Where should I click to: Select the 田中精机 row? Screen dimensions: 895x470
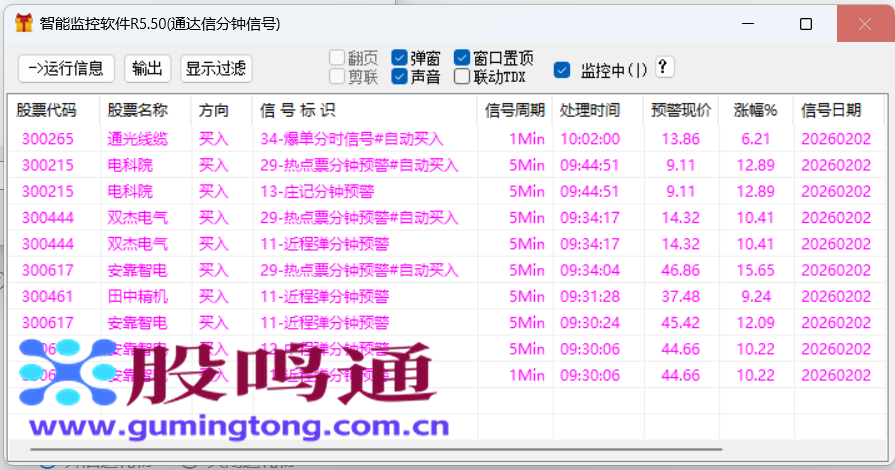point(138,296)
